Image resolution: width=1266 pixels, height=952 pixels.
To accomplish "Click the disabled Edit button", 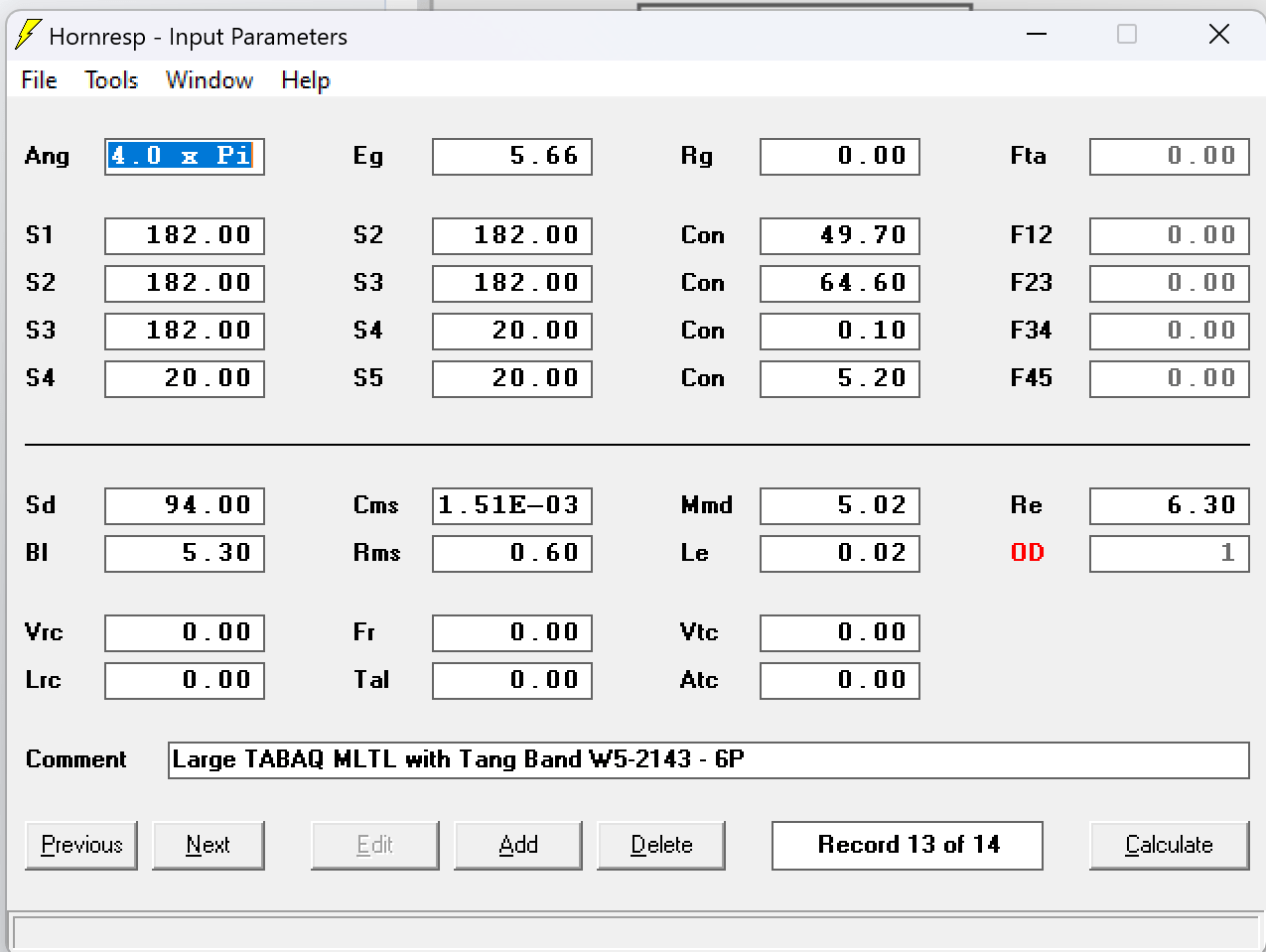I will coord(375,845).
